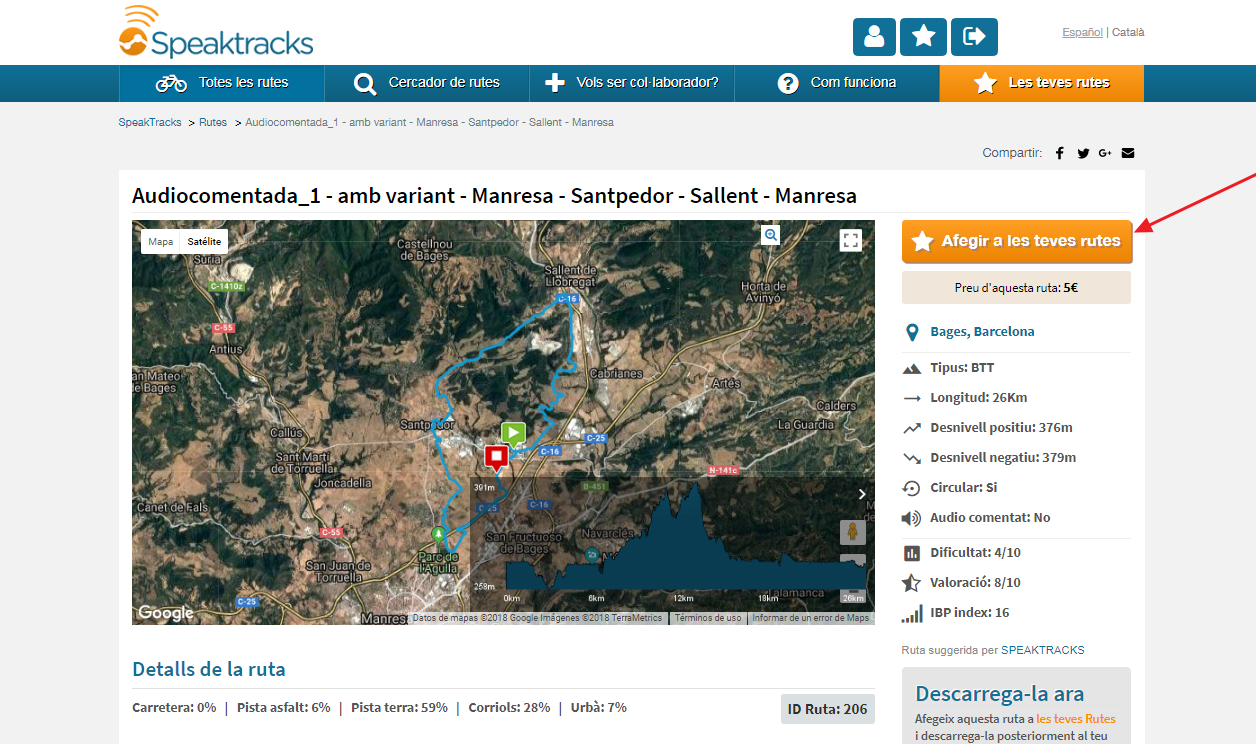Go to SpeakTracks breadcrumb home
Image resolution: width=1256 pixels, height=744 pixels.
(x=150, y=122)
